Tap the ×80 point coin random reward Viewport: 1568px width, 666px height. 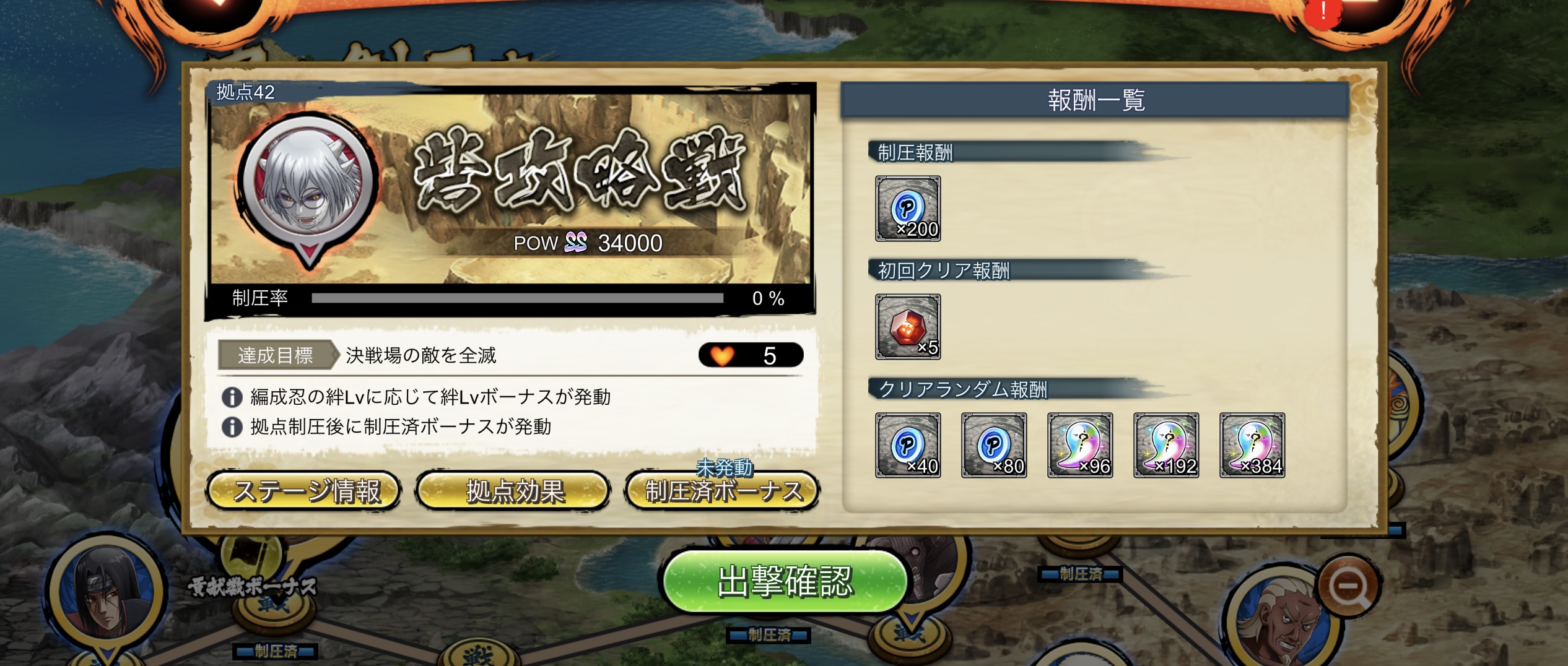click(x=993, y=446)
